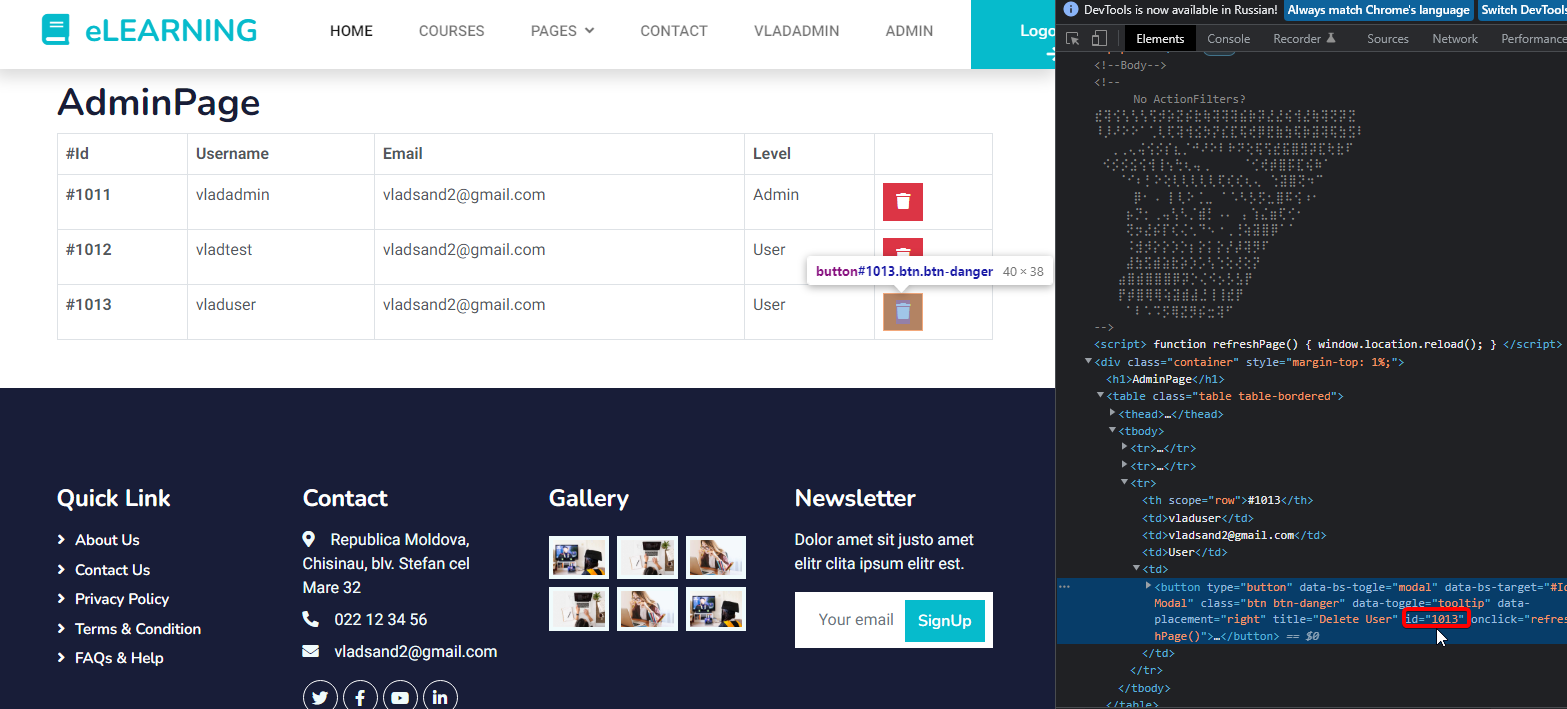
Task: Click the teal Logout button
Action: 1013,34
